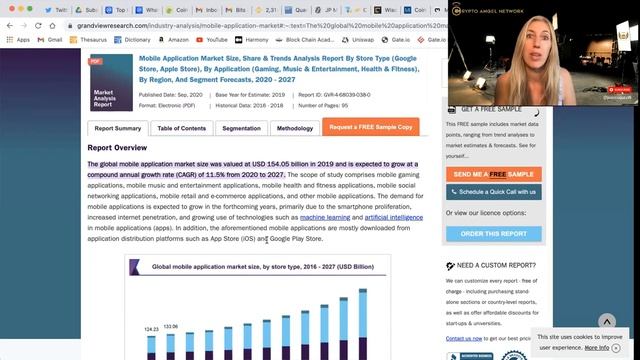Click the 133.06 value above the chart bar

(x=171, y=327)
